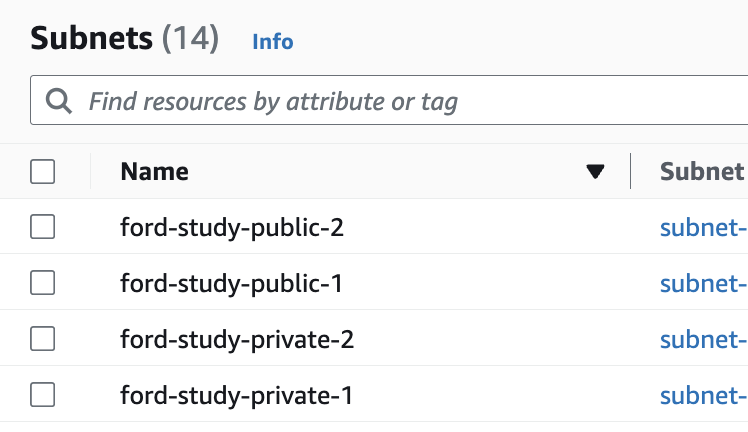Open the subnet ID link for ford-study-private-1

[x=704, y=395]
